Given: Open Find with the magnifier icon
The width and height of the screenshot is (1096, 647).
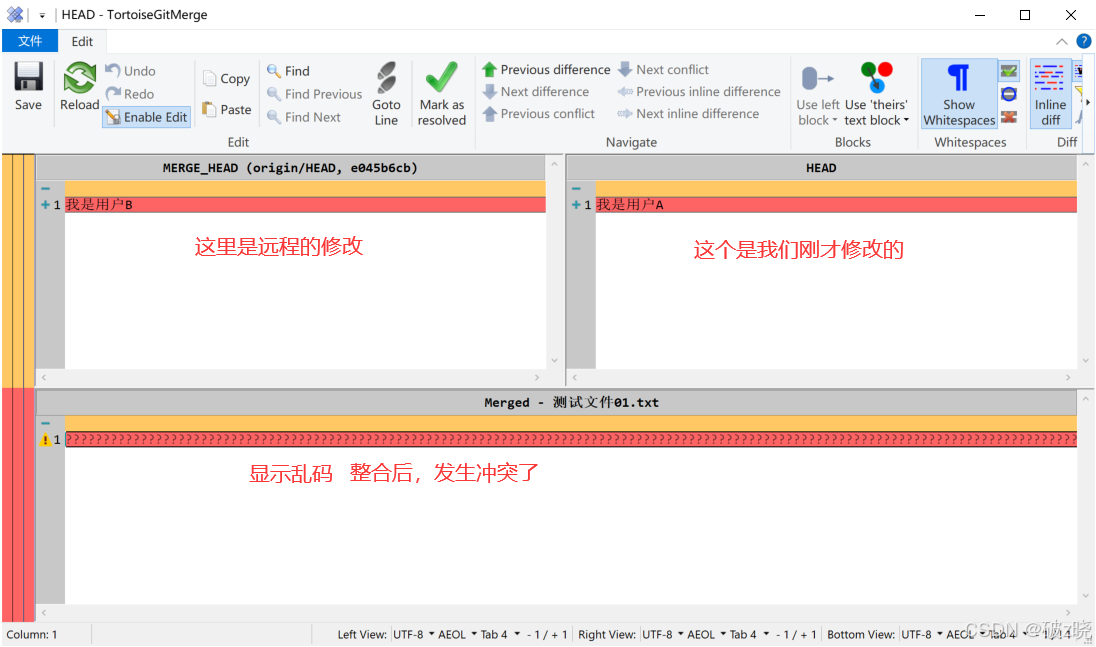Looking at the screenshot, I should [x=274, y=71].
